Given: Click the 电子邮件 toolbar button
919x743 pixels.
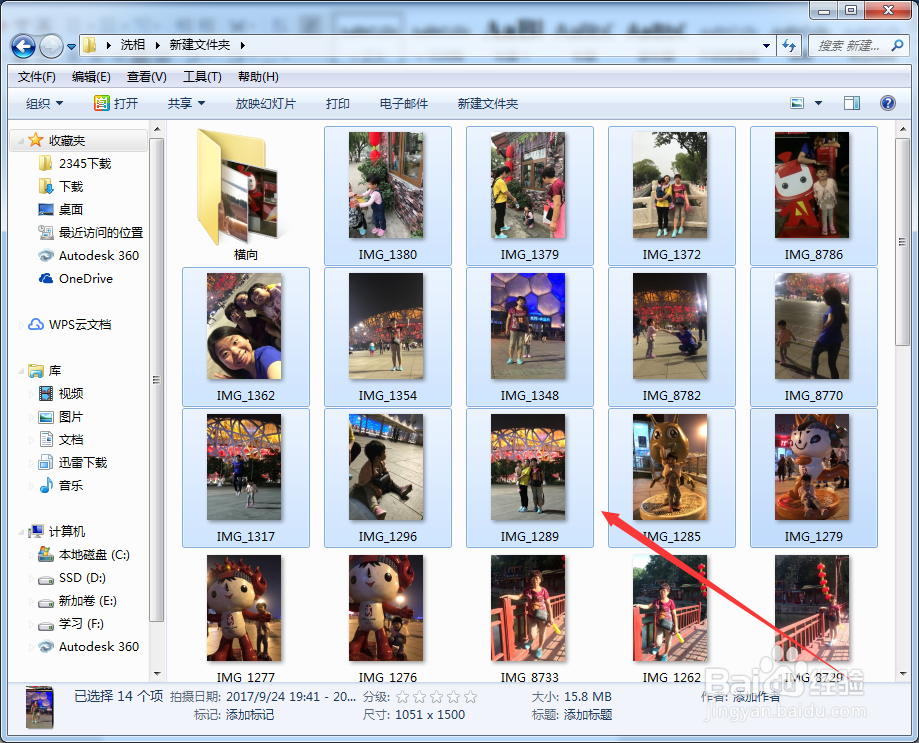Looking at the screenshot, I should point(404,104).
